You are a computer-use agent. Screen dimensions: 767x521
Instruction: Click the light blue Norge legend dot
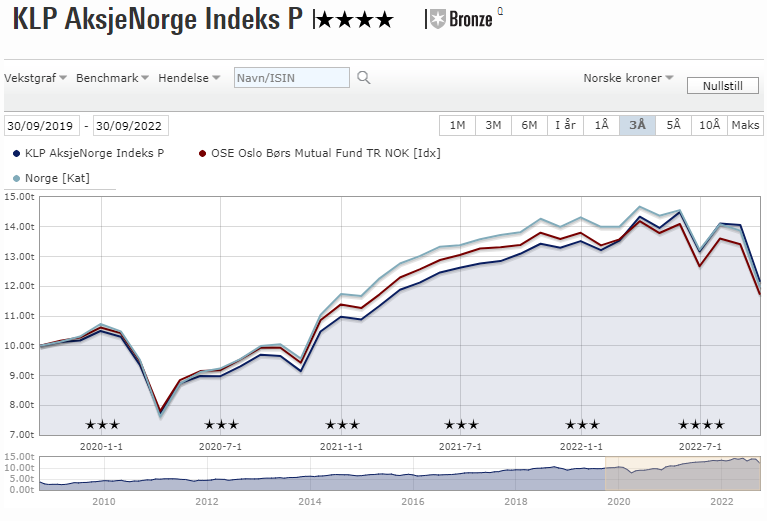pos(16,179)
